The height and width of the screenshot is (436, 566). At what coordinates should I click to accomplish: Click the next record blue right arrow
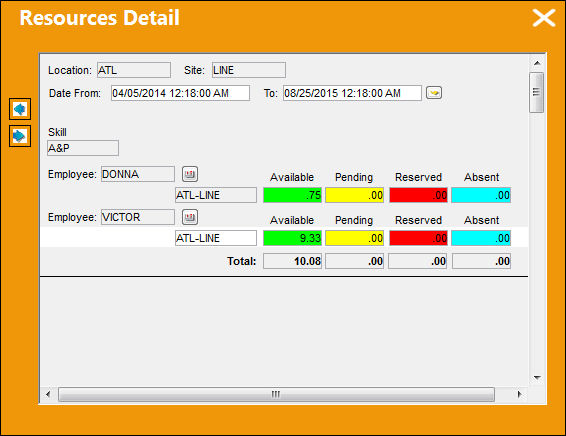[x=20, y=136]
